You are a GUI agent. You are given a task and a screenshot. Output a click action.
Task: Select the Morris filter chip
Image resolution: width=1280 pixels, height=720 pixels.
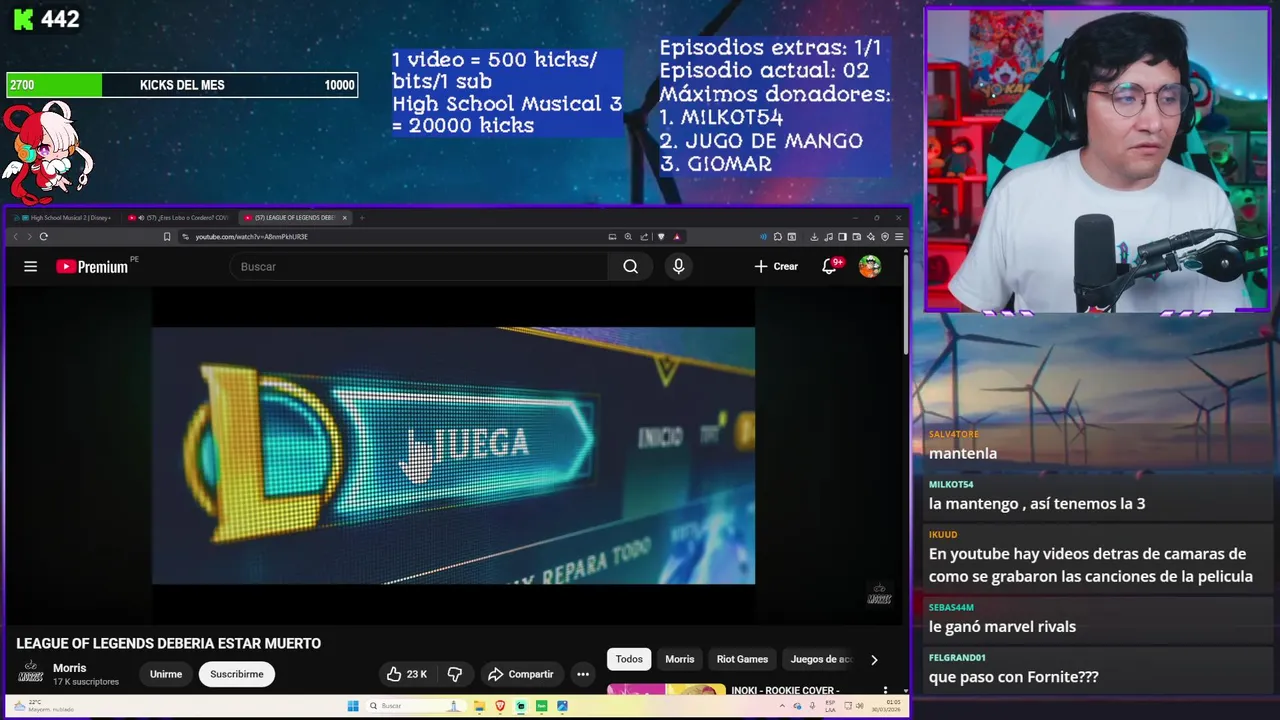point(680,659)
